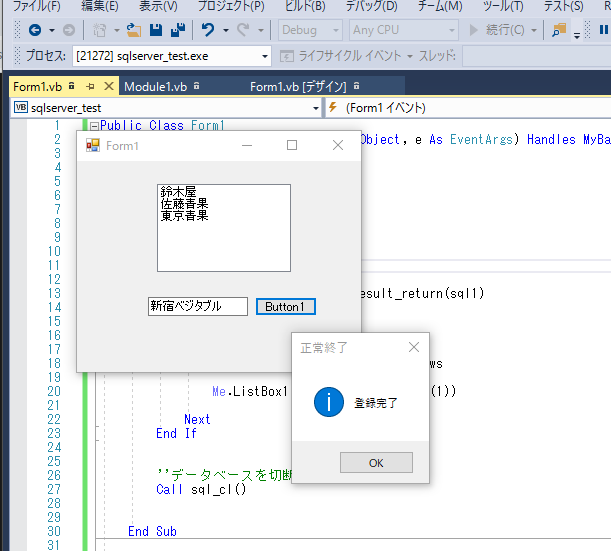The width and height of the screenshot is (611, 551).
Task: Click the New Project toolbar icon
Action: click(100, 30)
